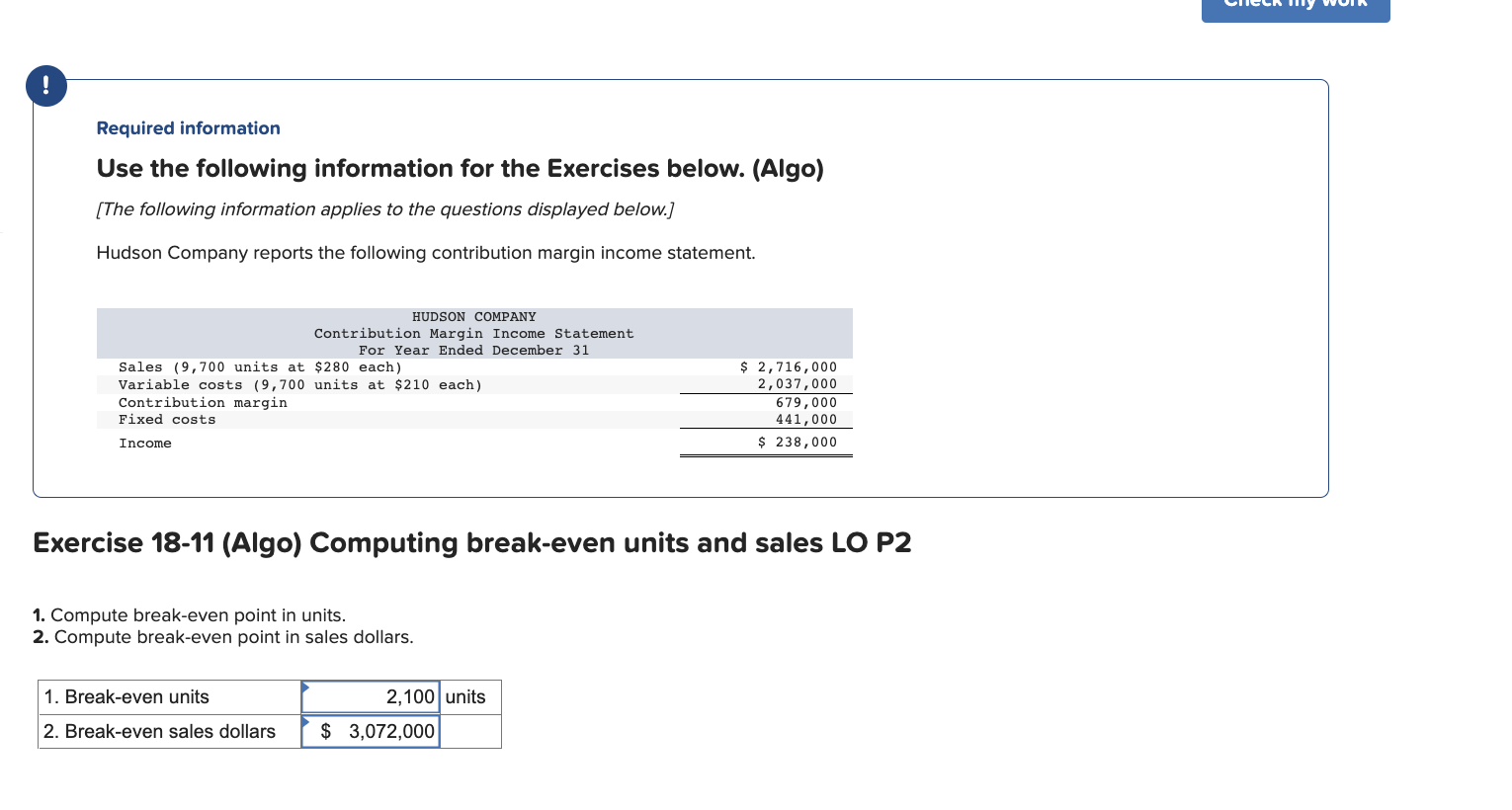Click the 1. Break-even units row label
Screen dimensions: 1512x810
(126, 696)
